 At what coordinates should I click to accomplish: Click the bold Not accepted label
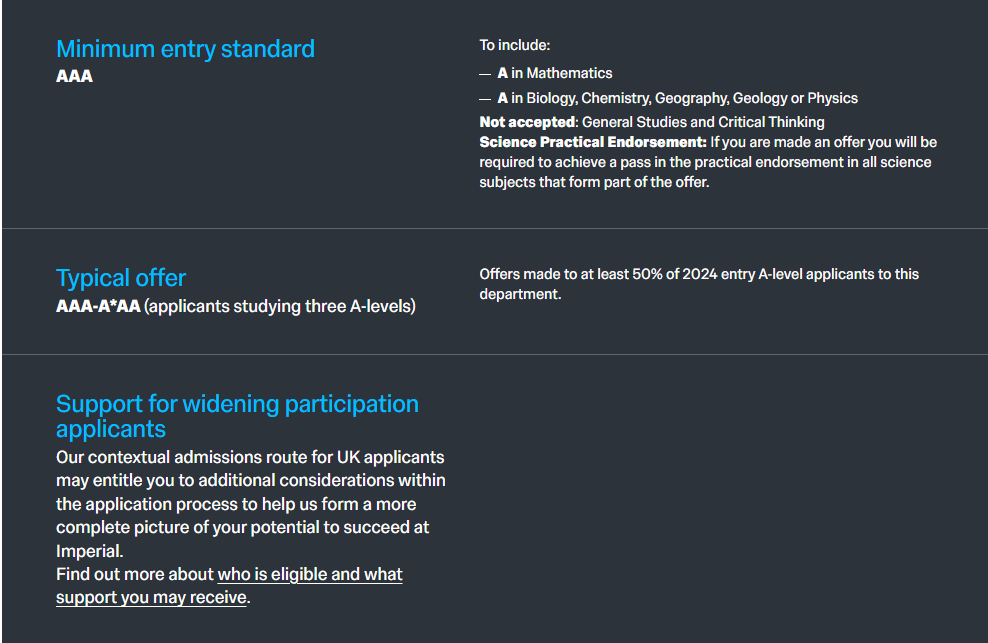pos(527,122)
